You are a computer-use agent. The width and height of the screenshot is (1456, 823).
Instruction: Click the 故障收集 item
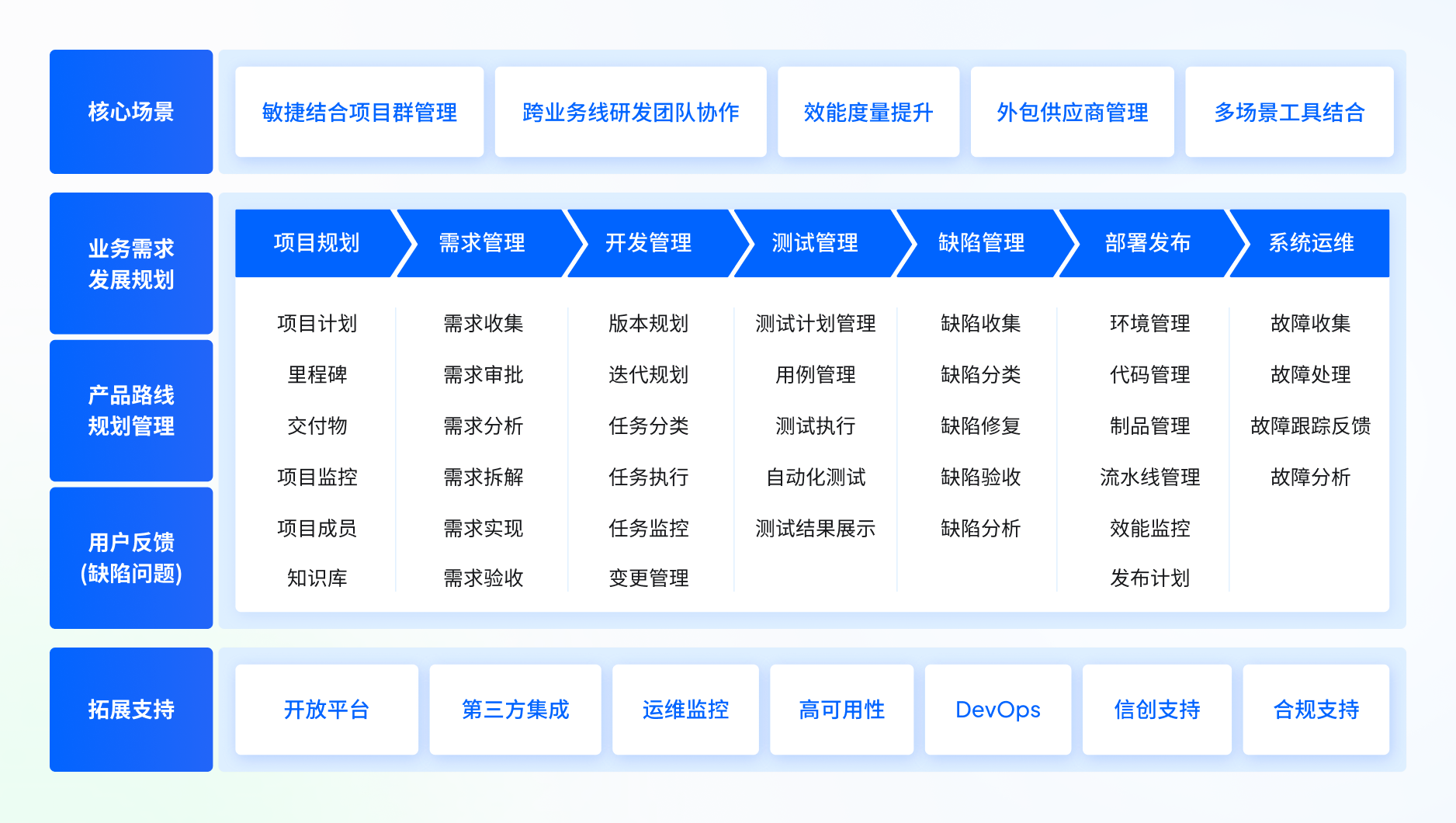pyautogui.click(x=1310, y=323)
